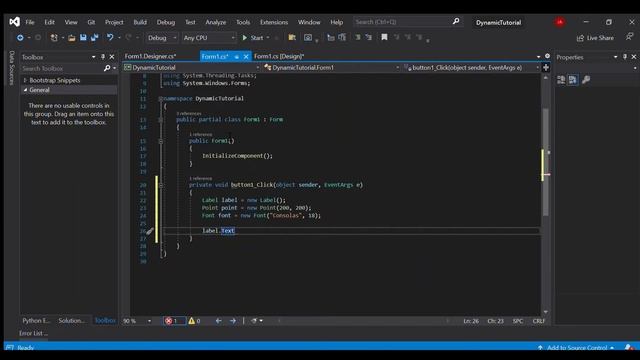Screen dimensions: 640x360
Task: Undo the last edit
Action: coord(110,38)
